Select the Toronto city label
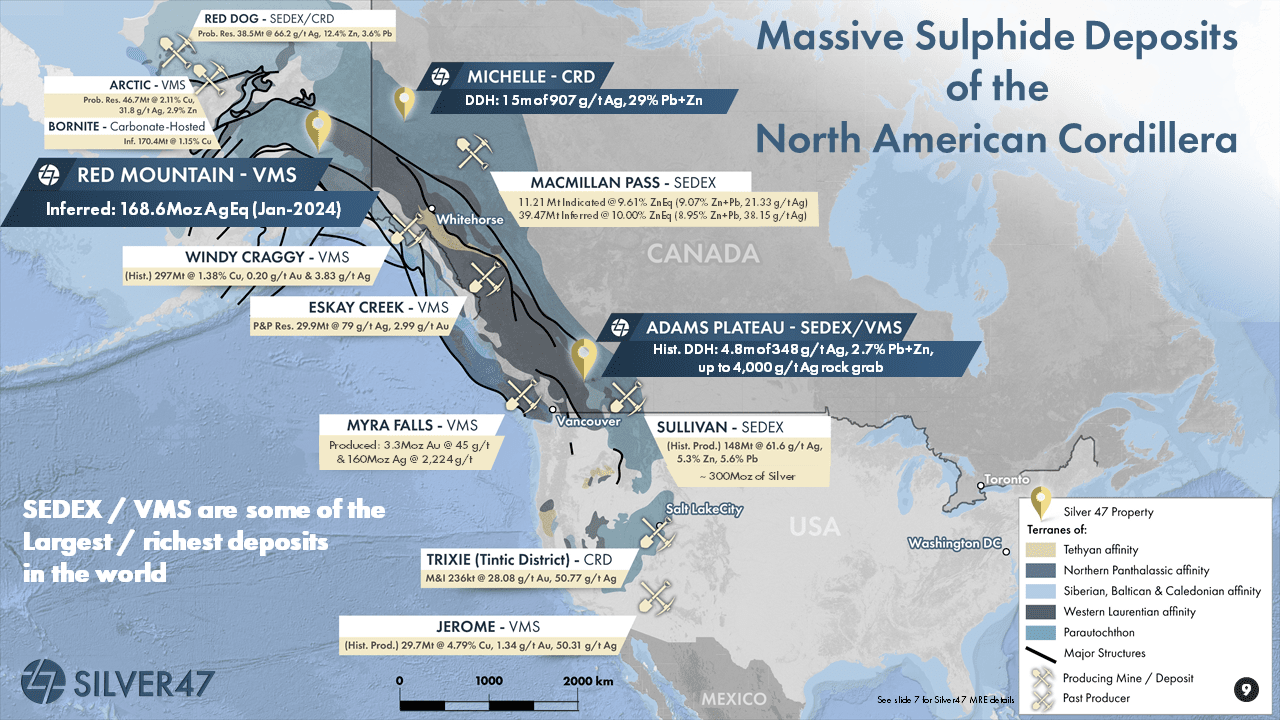Screen dimensions: 1280x720 [1005, 480]
